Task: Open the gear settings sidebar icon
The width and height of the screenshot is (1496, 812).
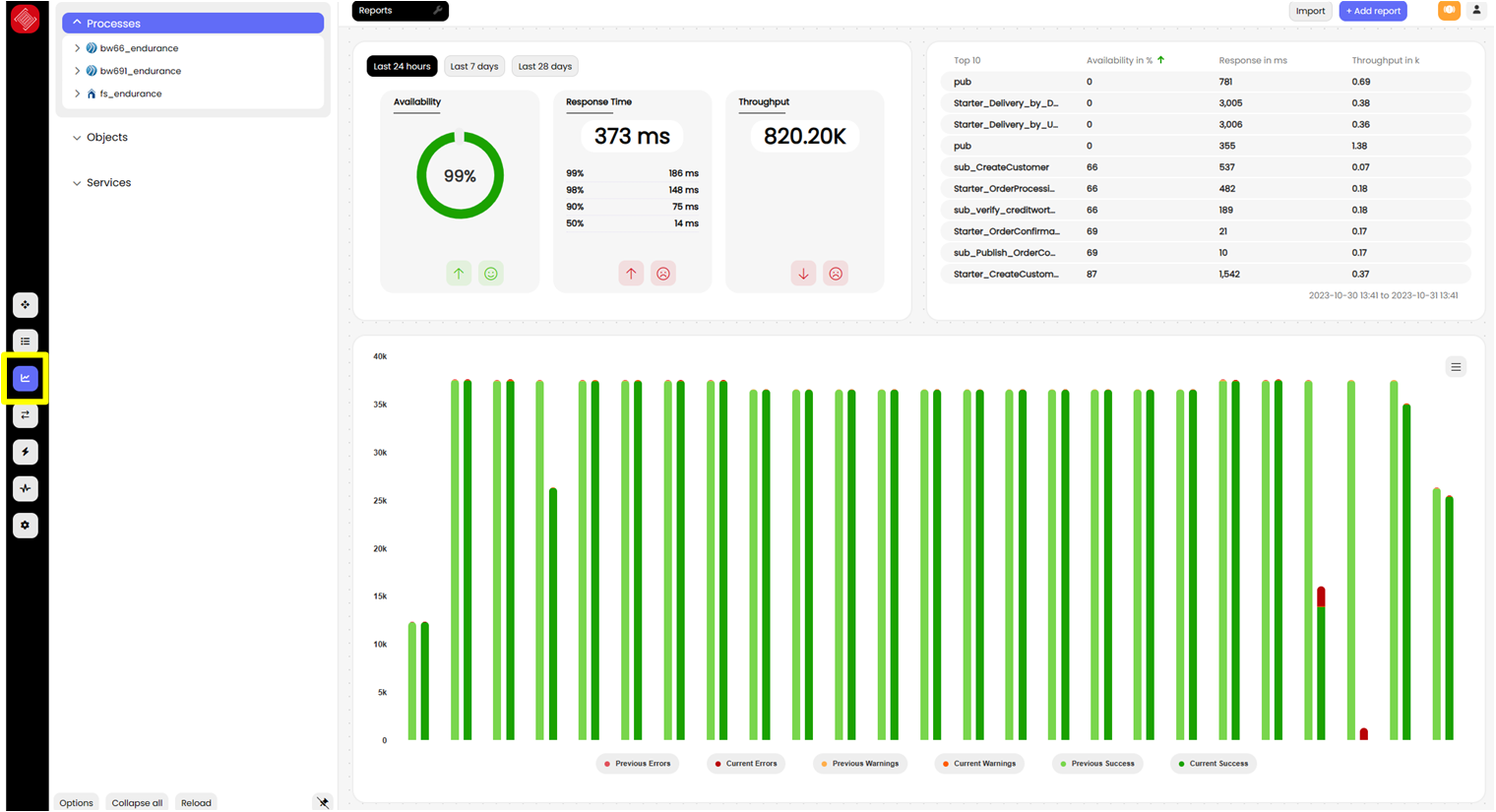Action: click(26, 526)
